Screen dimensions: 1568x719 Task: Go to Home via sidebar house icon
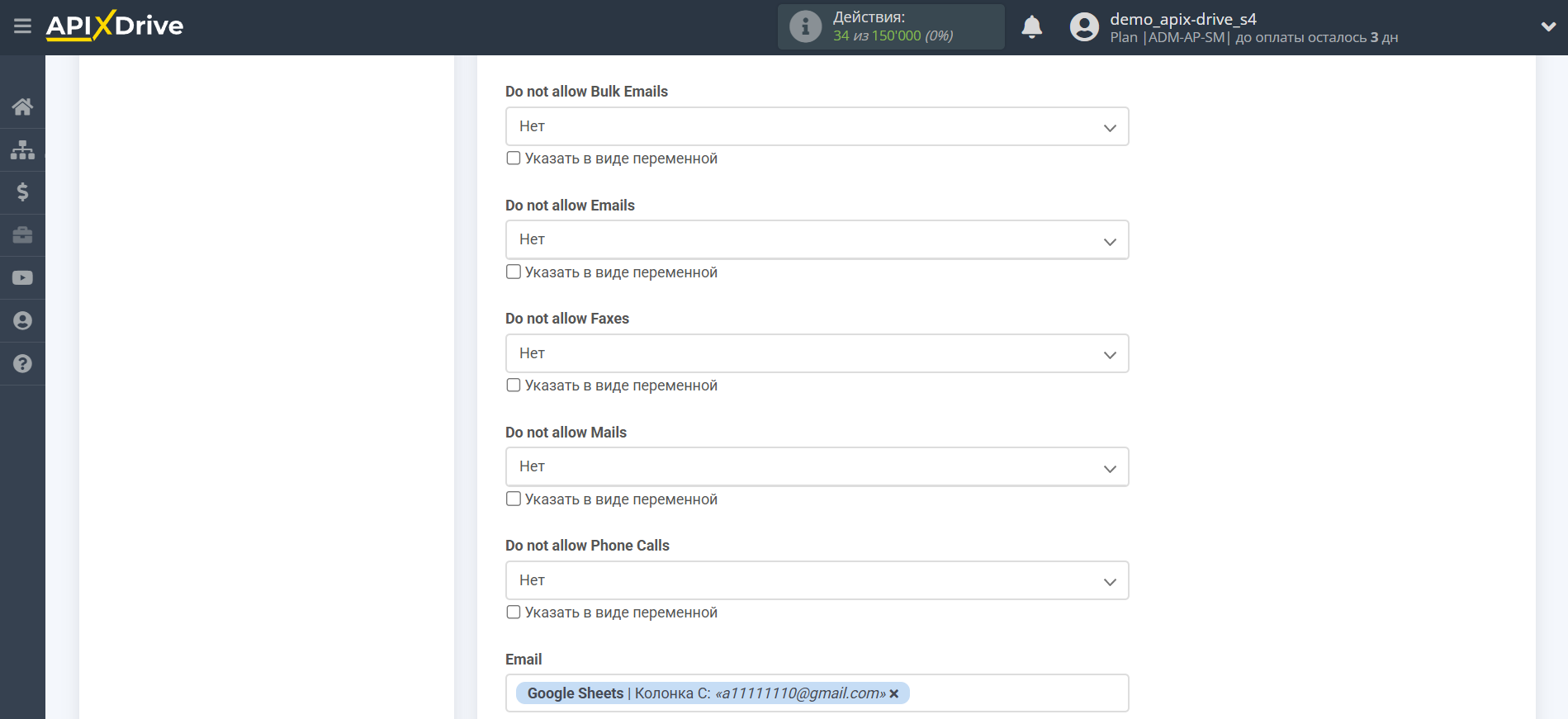[22, 106]
